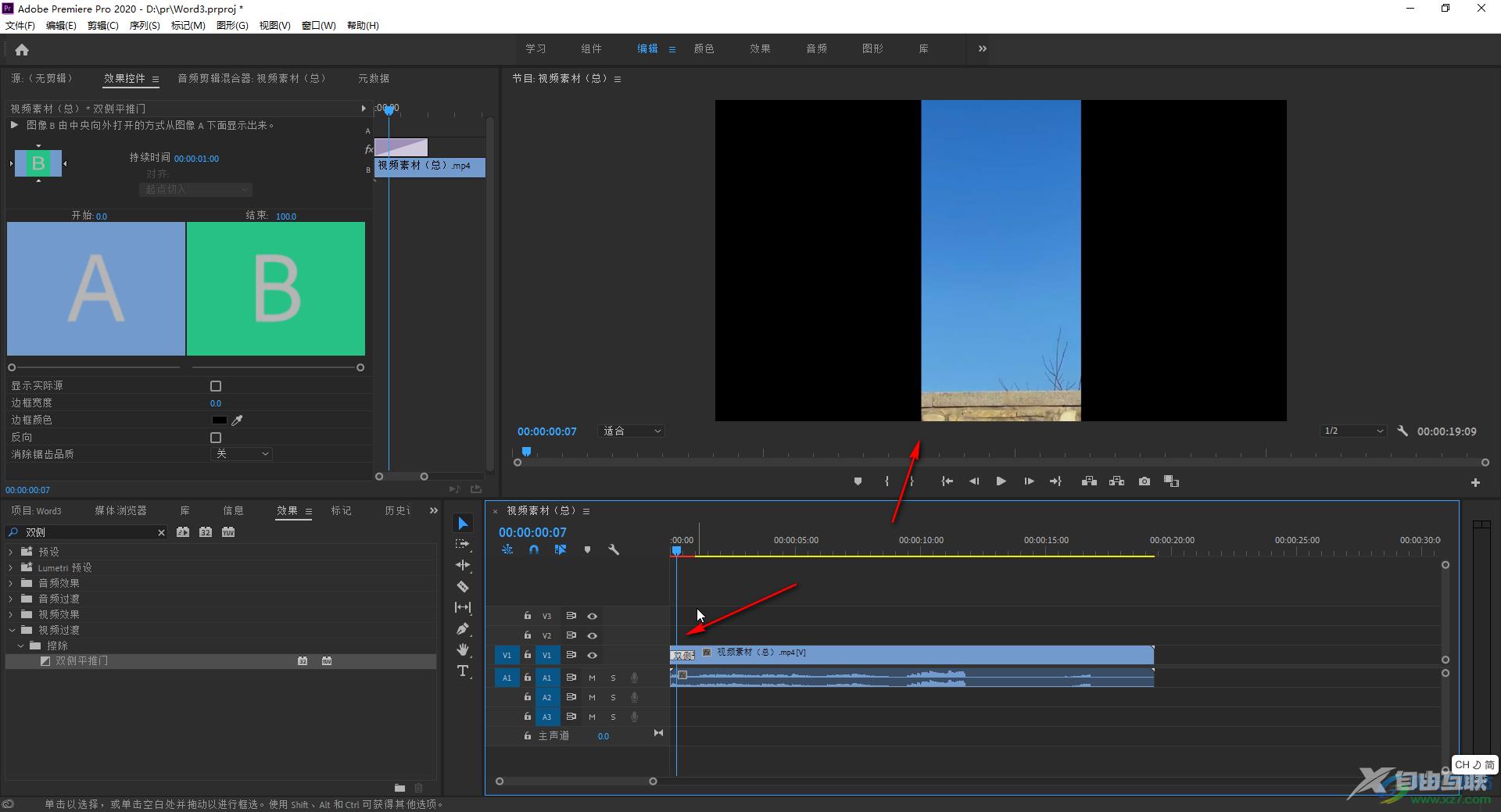Lock the V1 track
The height and width of the screenshot is (812, 1501).
tap(528, 655)
